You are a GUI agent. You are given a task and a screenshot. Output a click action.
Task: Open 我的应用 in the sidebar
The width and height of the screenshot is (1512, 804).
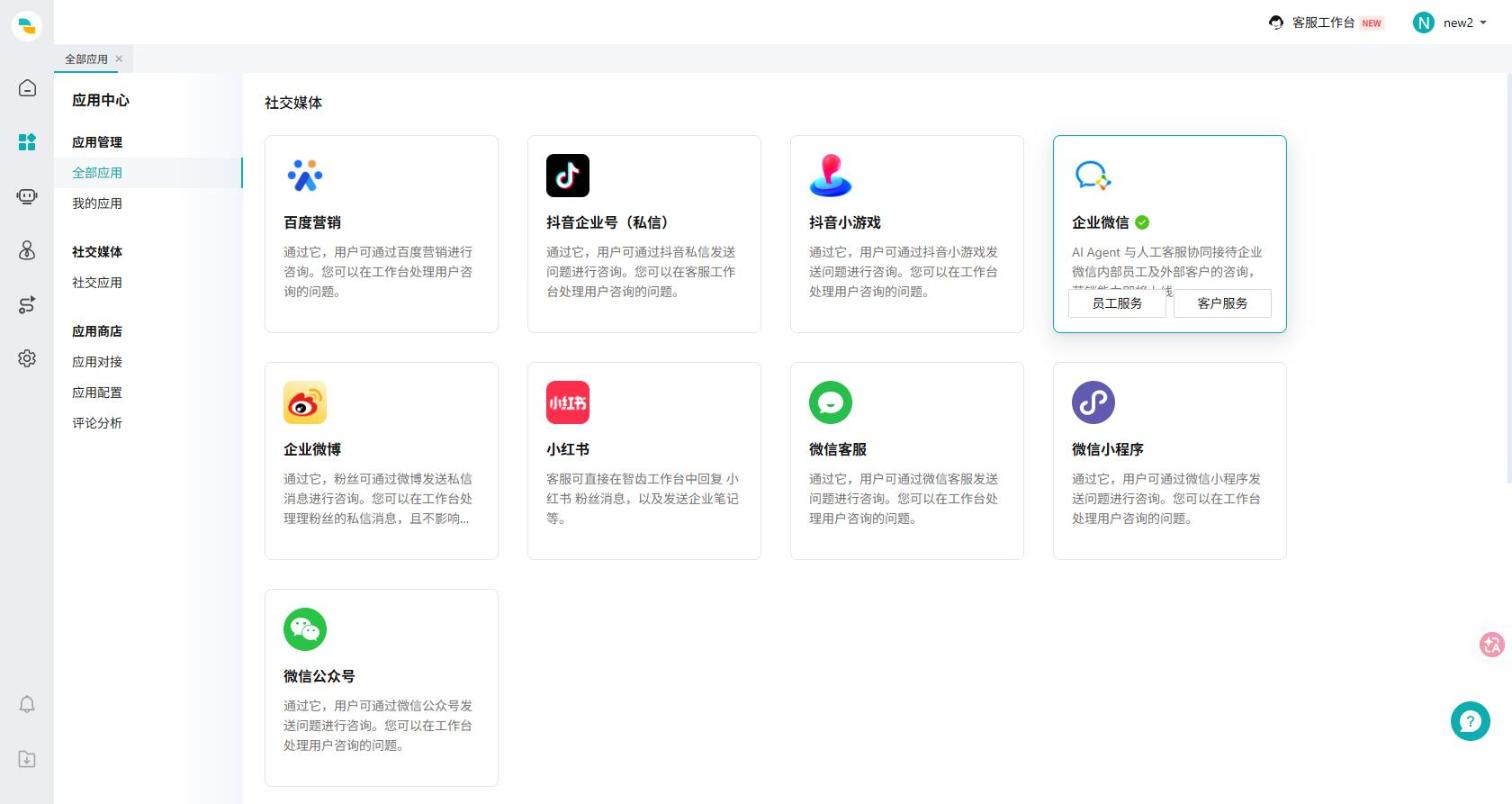pyautogui.click(x=97, y=204)
